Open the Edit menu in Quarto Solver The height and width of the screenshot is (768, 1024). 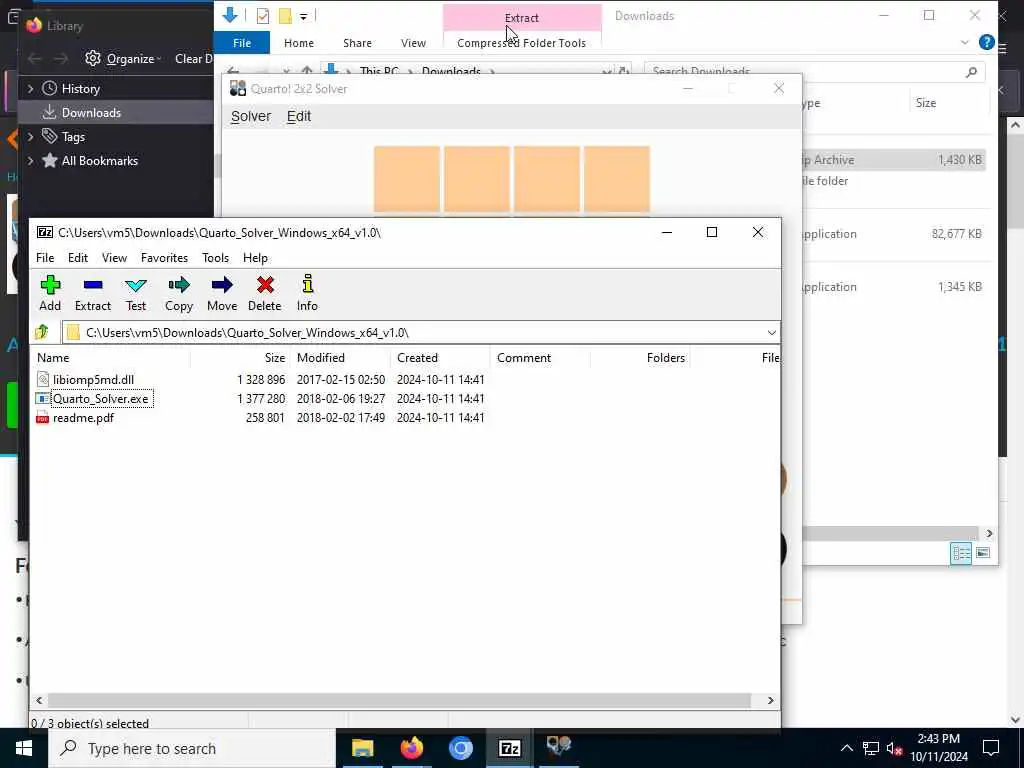pyautogui.click(x=299, y=116)
